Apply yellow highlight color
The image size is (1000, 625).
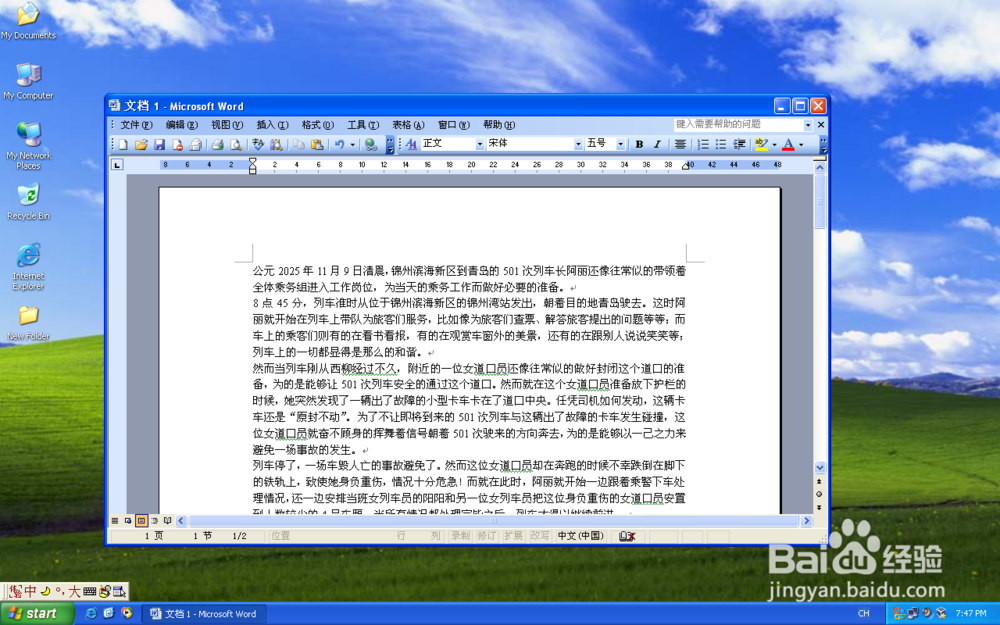[761, 145]
